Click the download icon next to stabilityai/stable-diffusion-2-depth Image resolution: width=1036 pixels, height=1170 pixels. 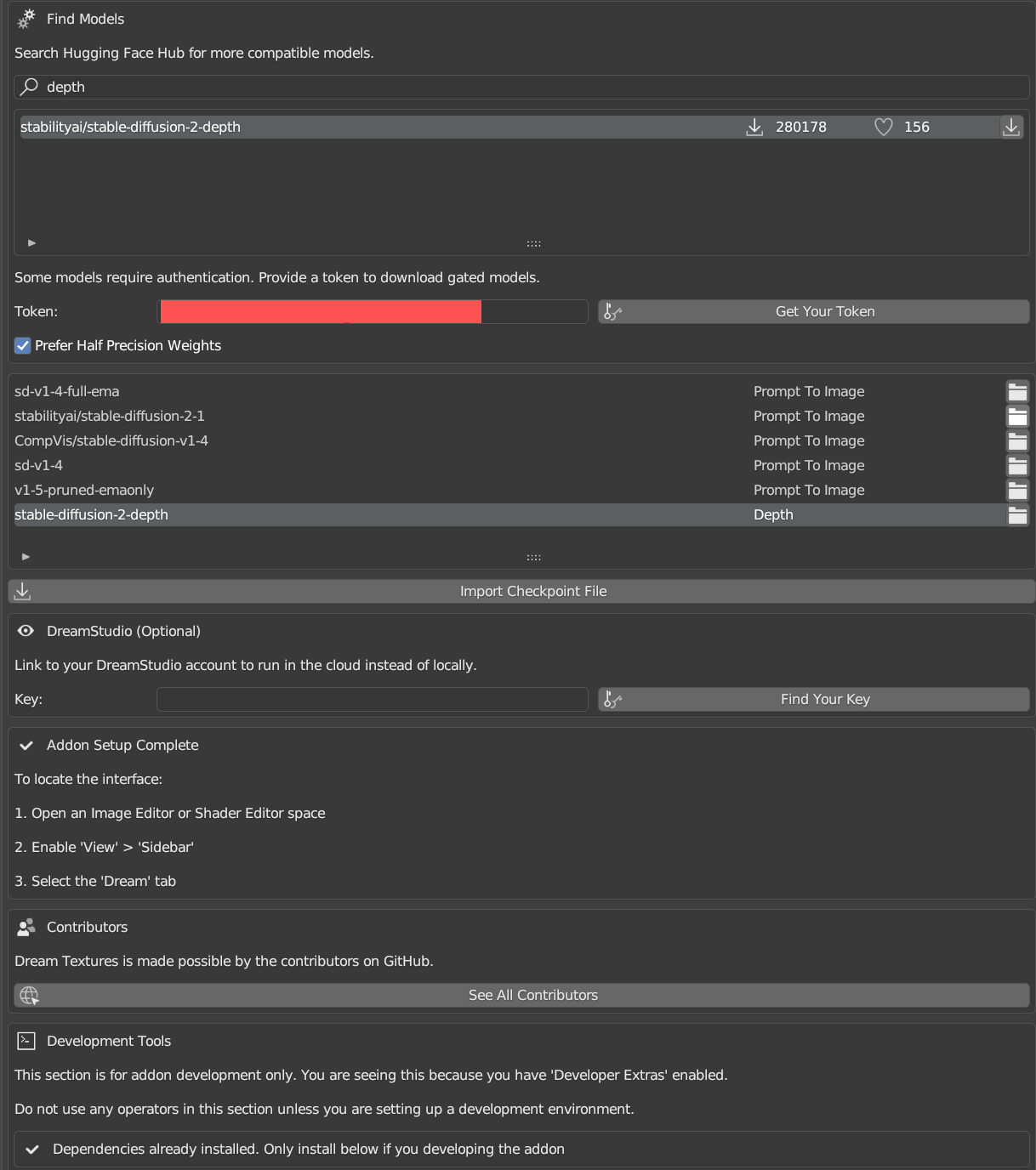click(1011, 127)
